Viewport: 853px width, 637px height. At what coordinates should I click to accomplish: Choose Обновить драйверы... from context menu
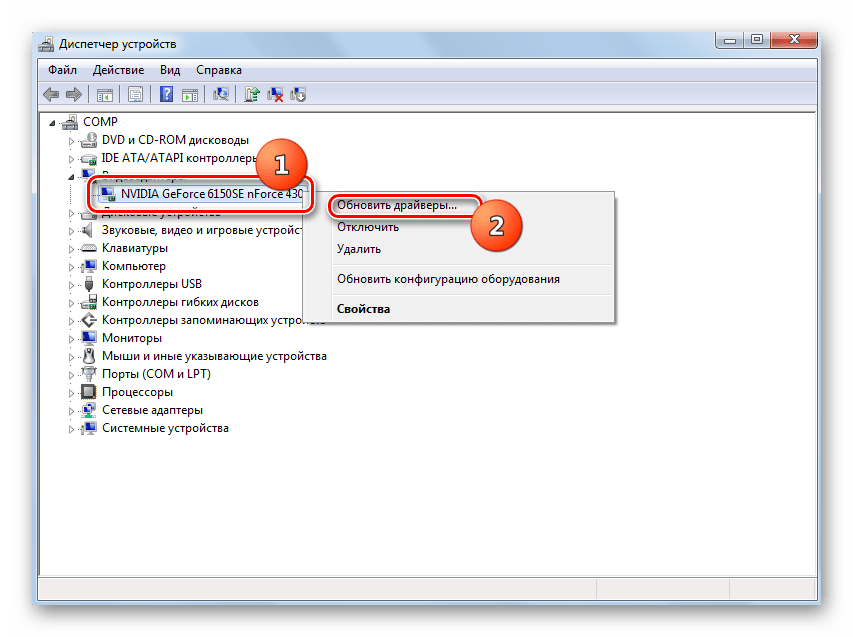(x=397, y=206)
